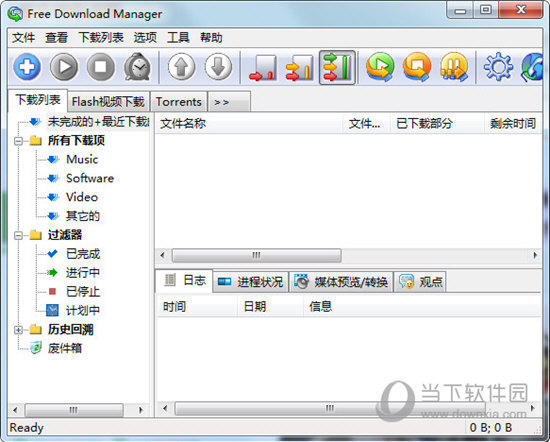
Task: Sort by the 文件... column header
Action: 366,123
